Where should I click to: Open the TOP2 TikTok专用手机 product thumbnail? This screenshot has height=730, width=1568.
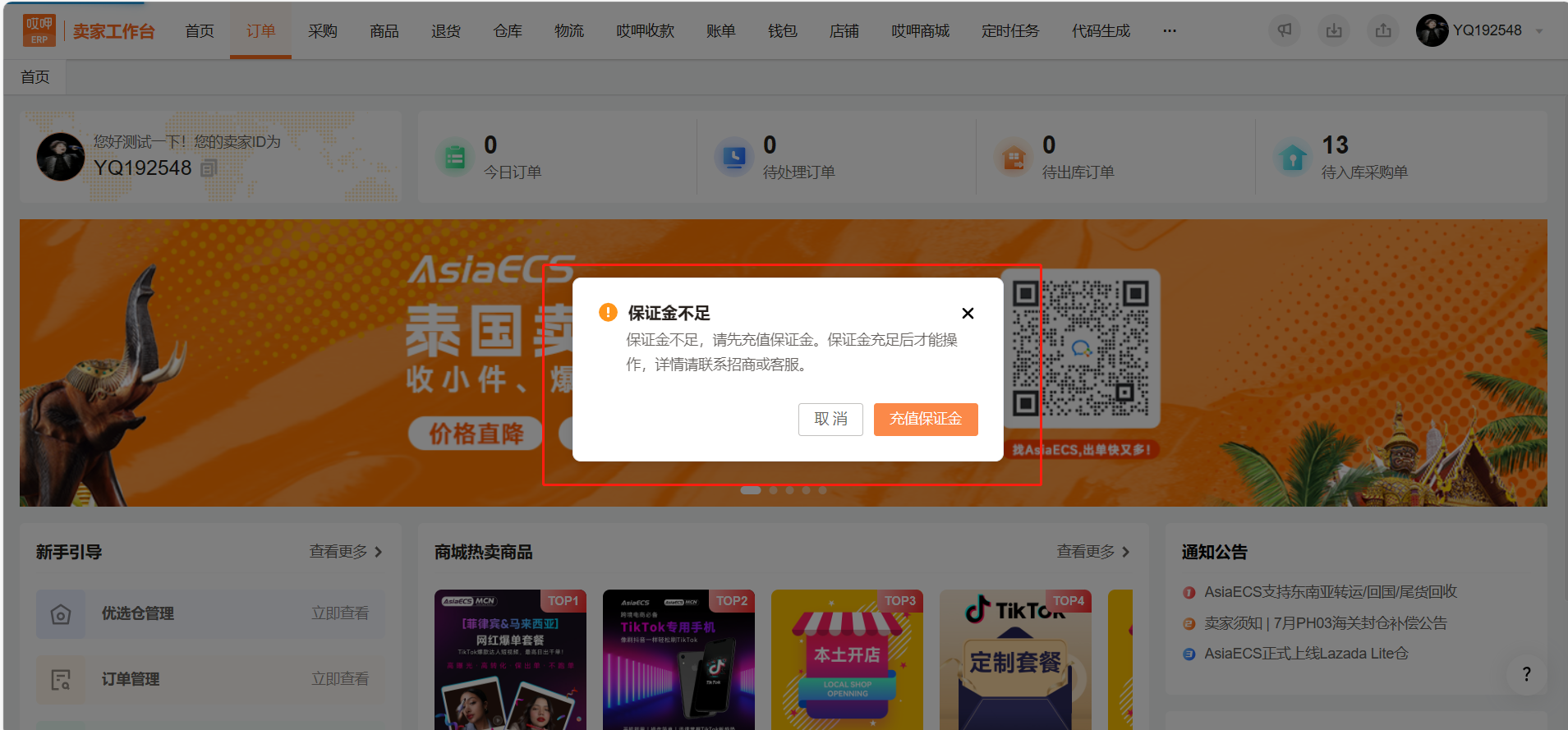point(678,659)
